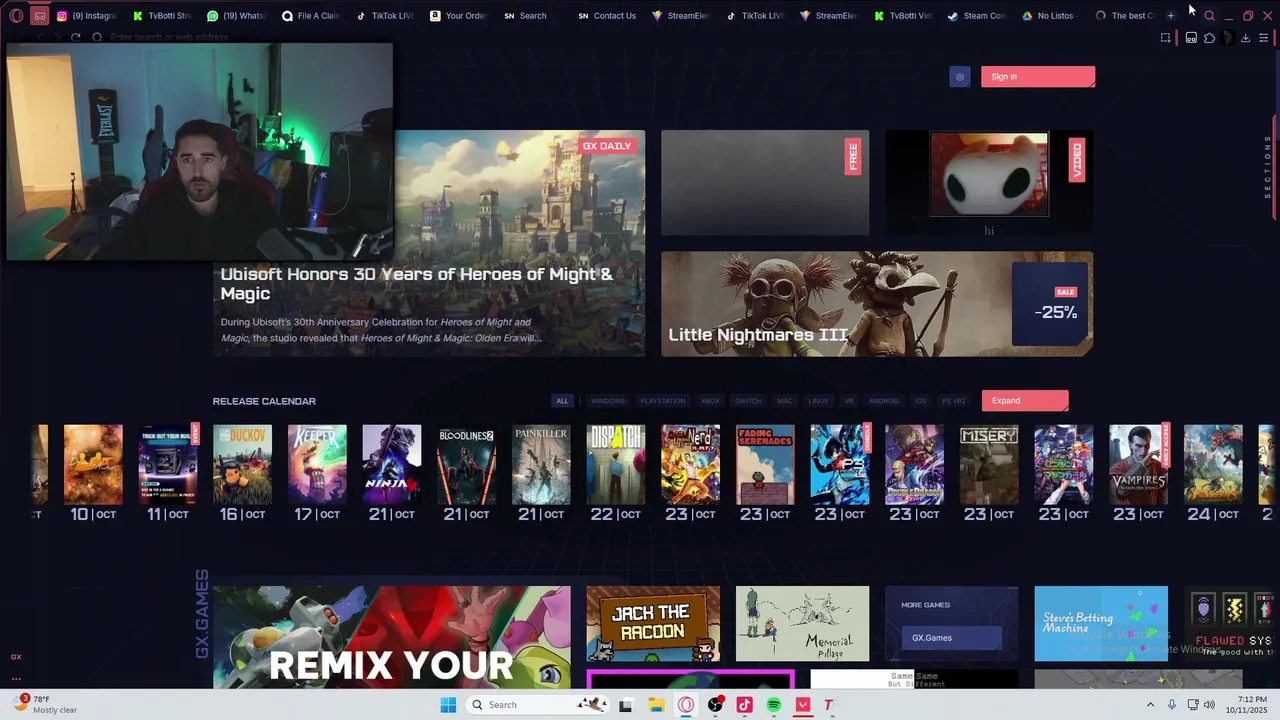Open the Ninja Gaiden cover, 21 Oct
Screen dimensions: 1280x720
pyautogui.click(x=392, y=464)
